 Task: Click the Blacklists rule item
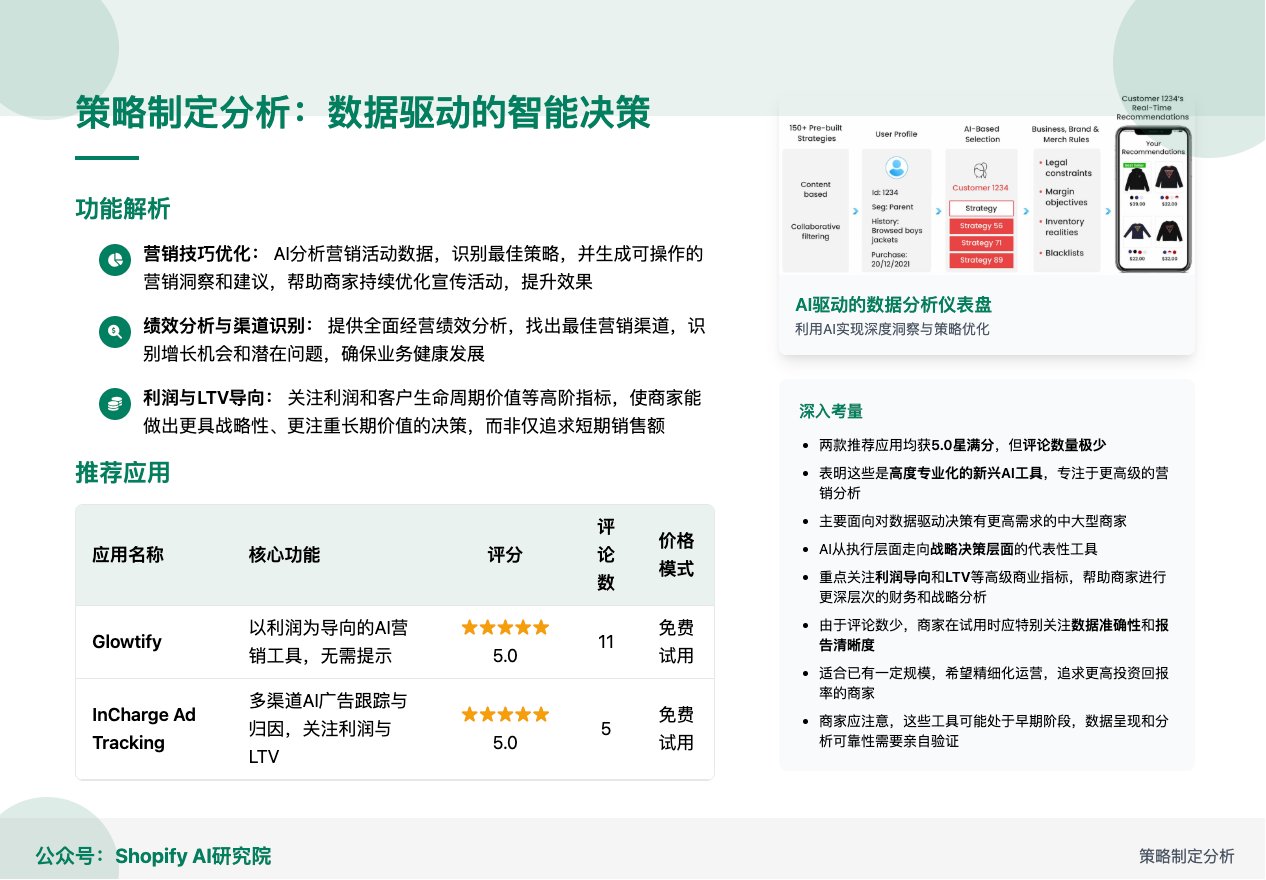[1064, 253]
